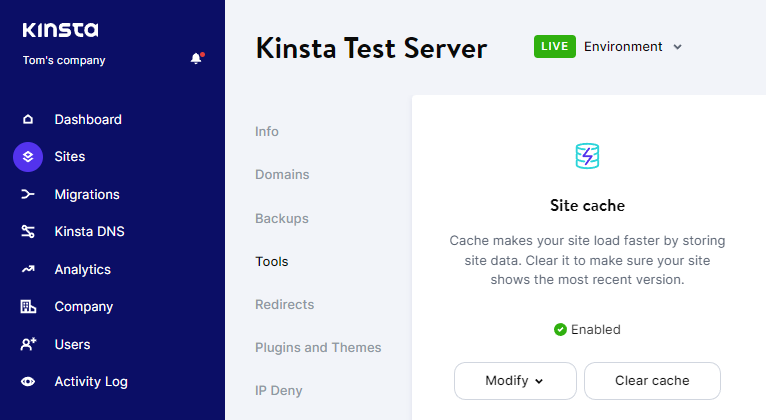766x420 pixels.
Task: Click the Analytics chart icon
Action: point(28,269)
